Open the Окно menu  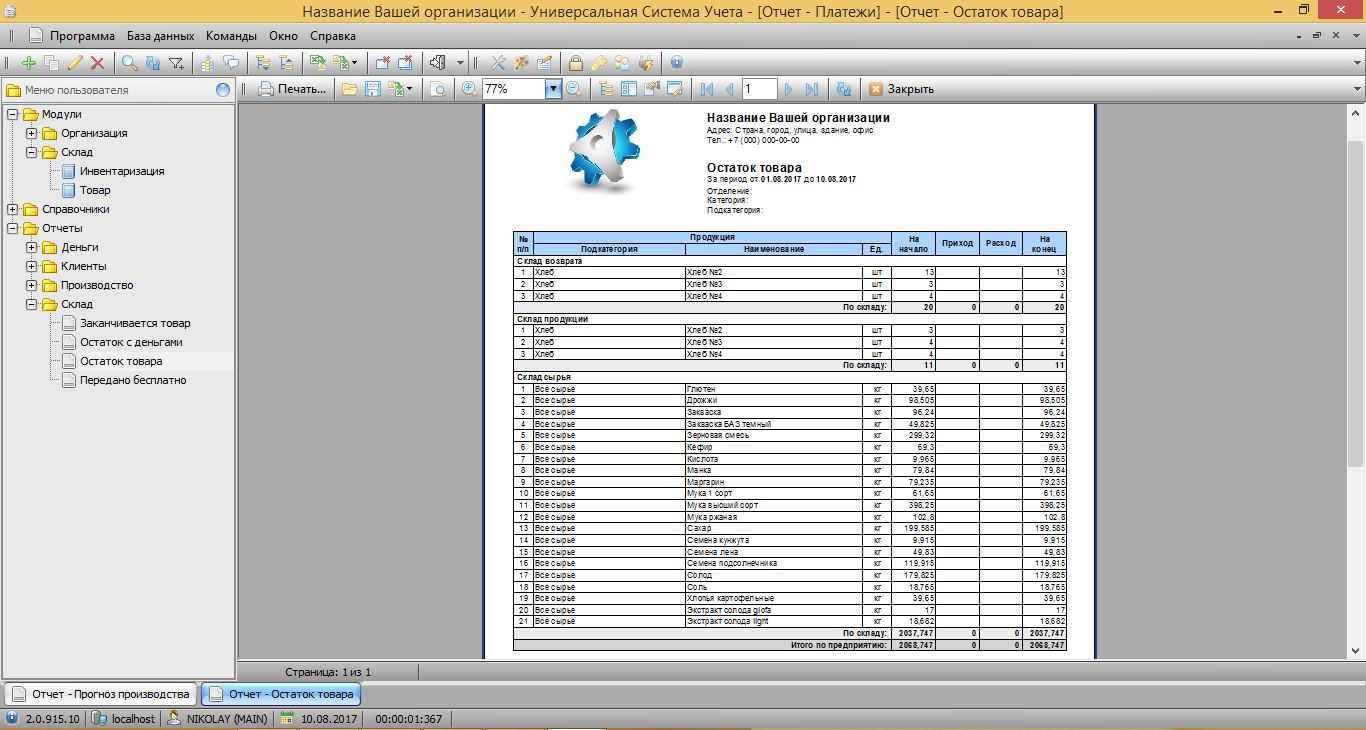[x=284, y=36]
